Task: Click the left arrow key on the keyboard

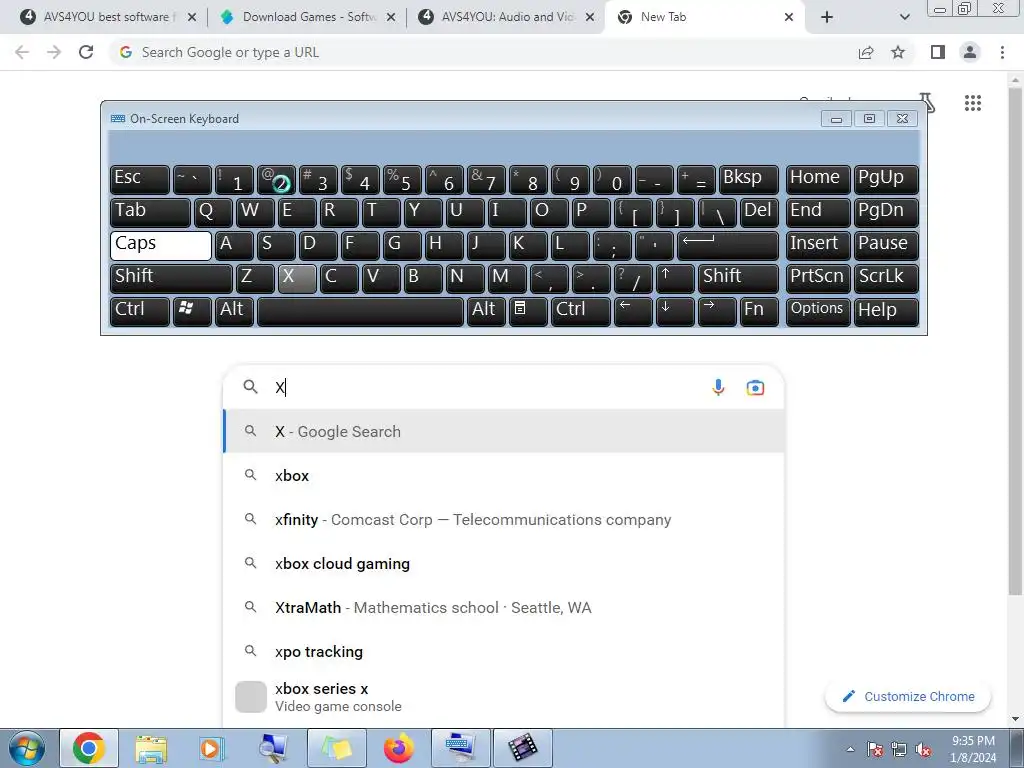Action: 633,311
